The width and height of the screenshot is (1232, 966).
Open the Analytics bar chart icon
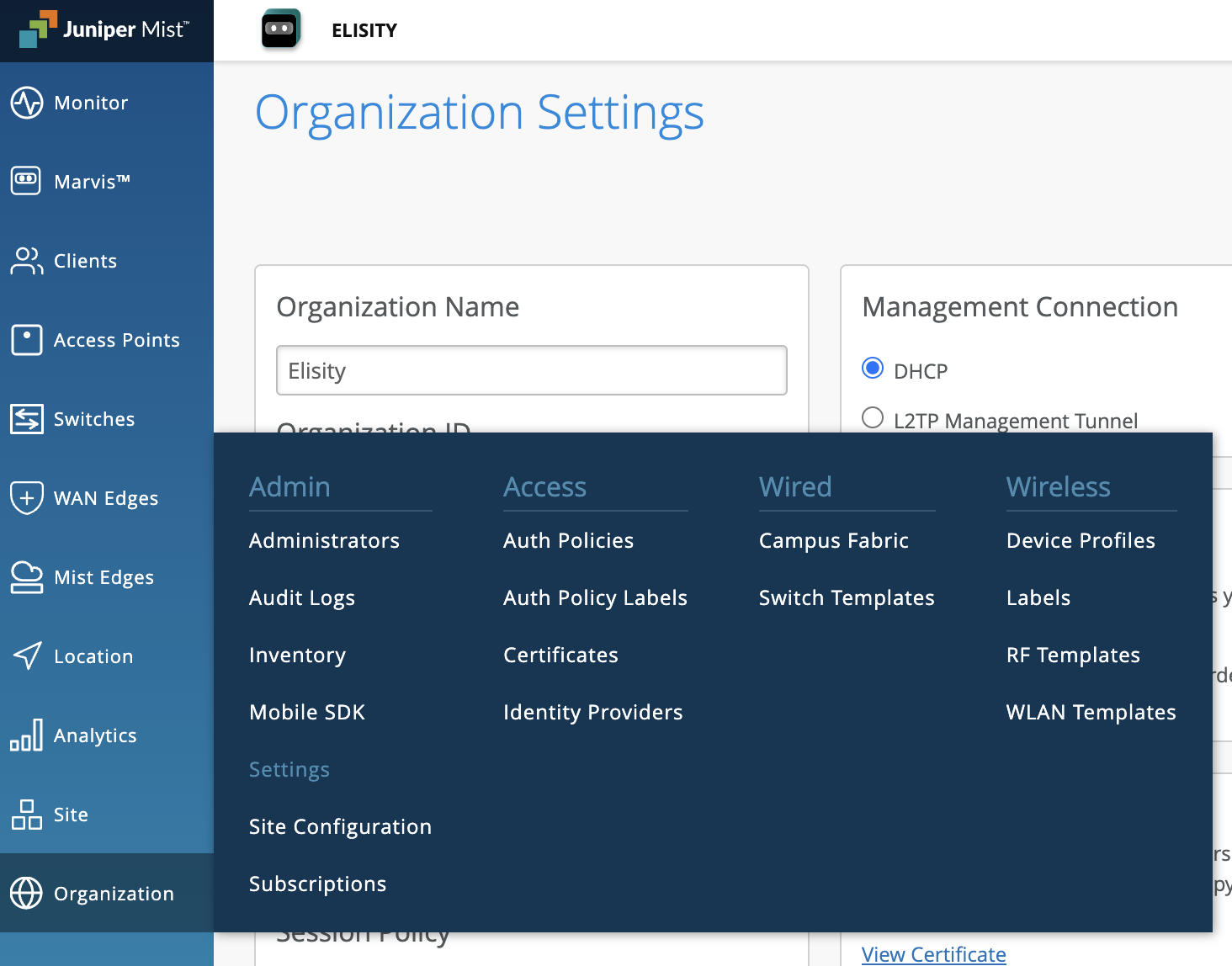[x=27, y=735]
